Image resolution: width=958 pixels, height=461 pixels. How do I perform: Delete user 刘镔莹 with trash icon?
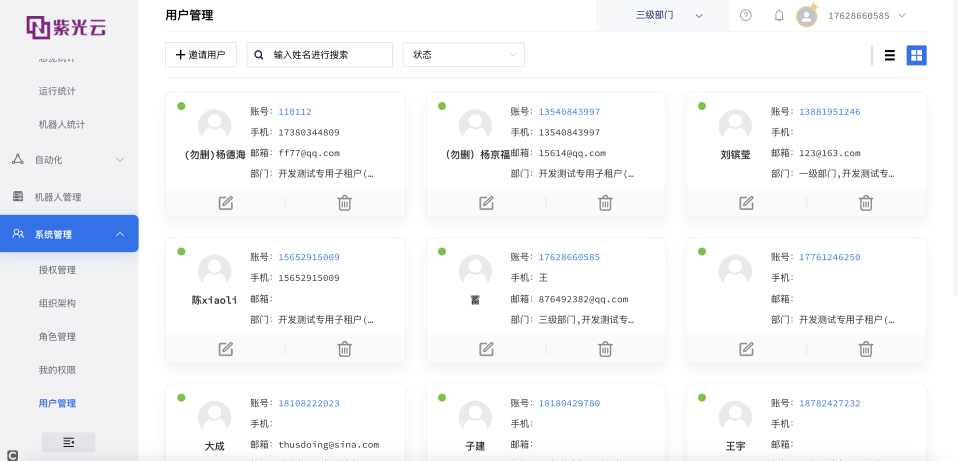click(866, 203)
